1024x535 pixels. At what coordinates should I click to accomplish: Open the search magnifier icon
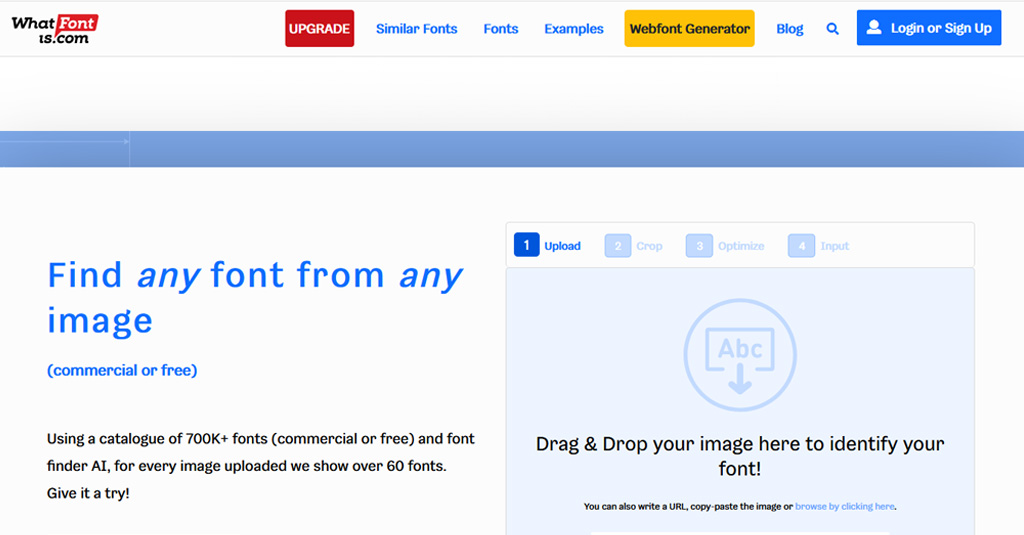832,29
